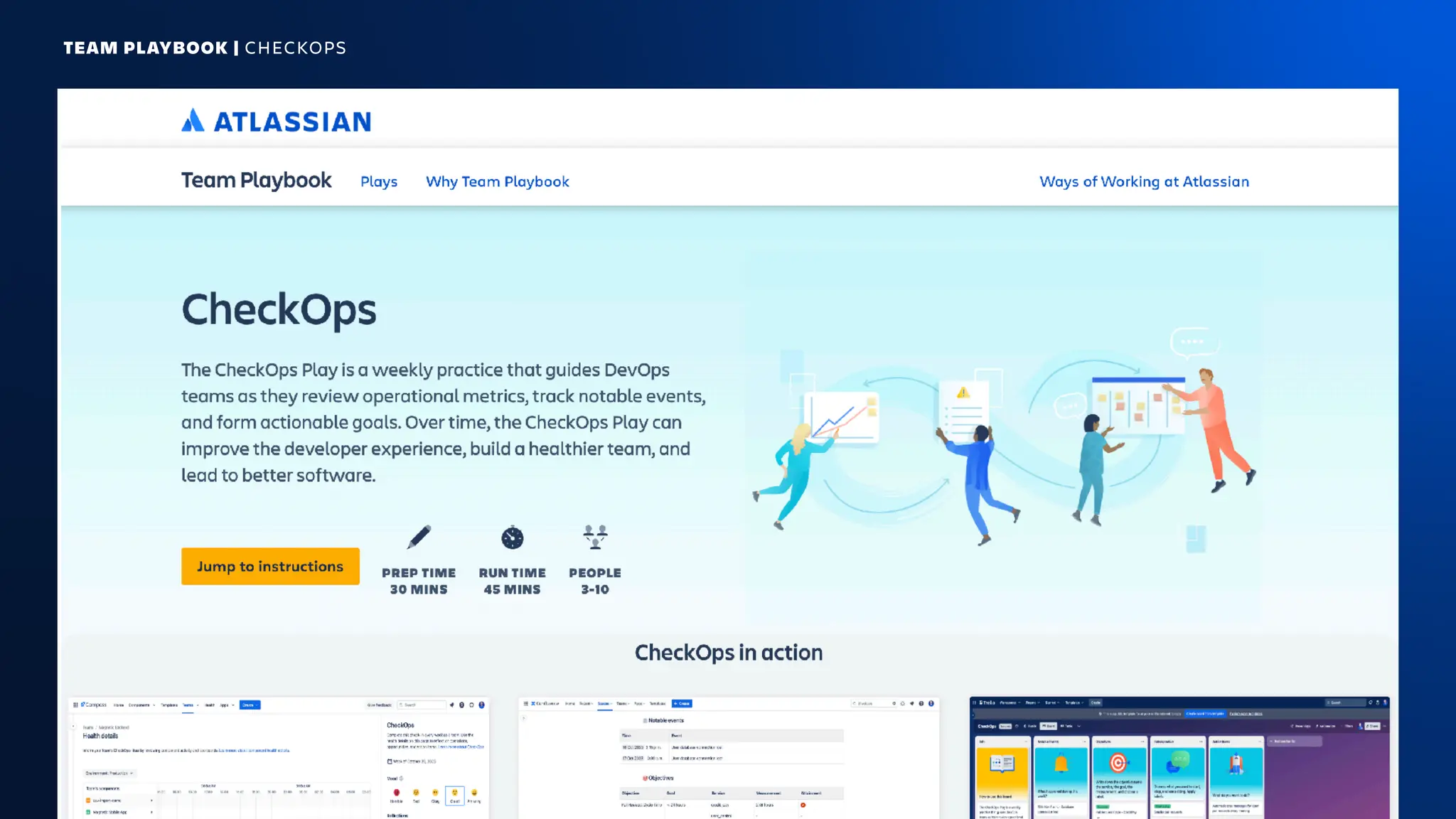
Task: Click search field in Trello screenshot
Action: 1346,702
